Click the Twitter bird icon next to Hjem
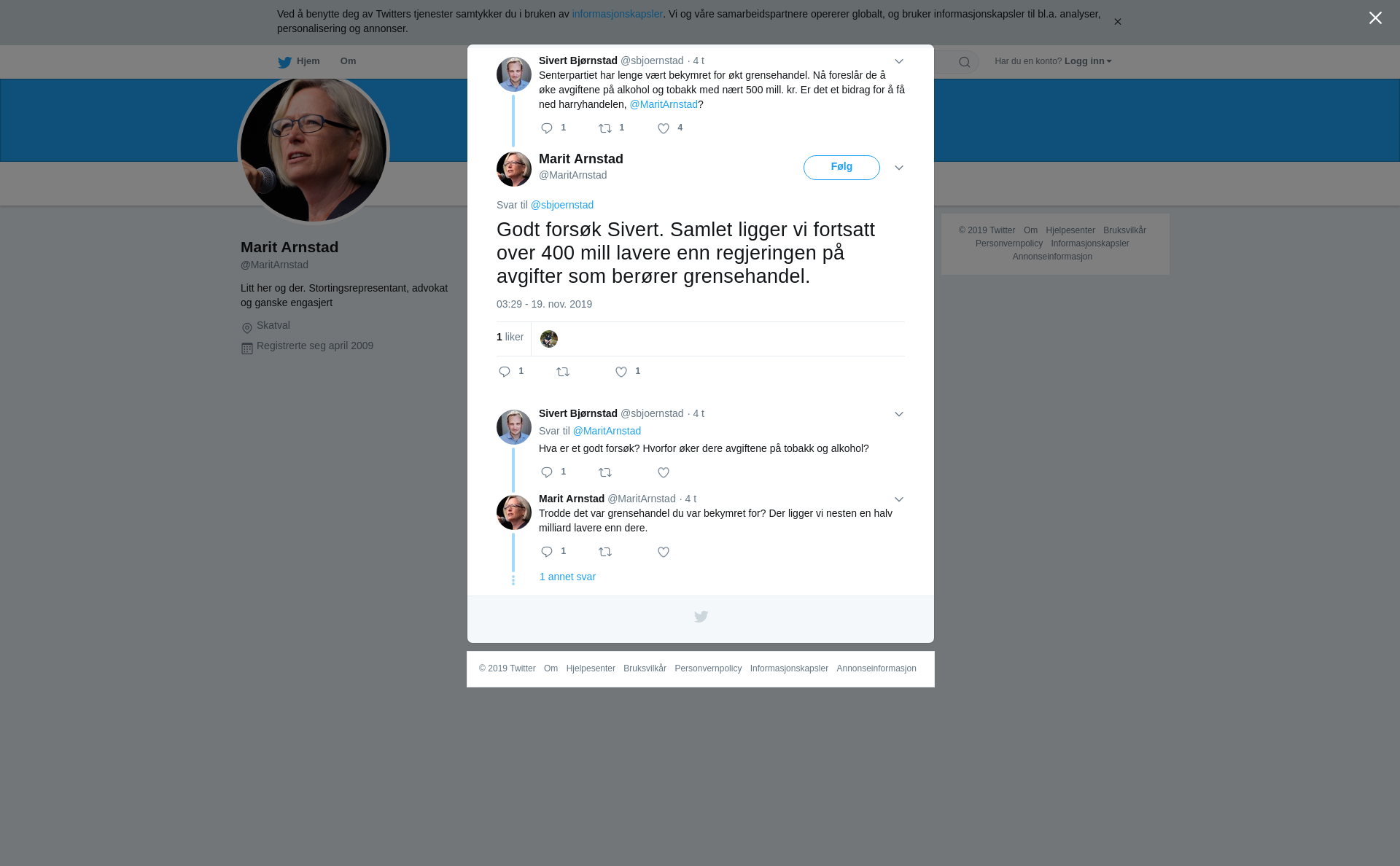The width and height of the screenshot is (1400, 866). tap(284, 62)
